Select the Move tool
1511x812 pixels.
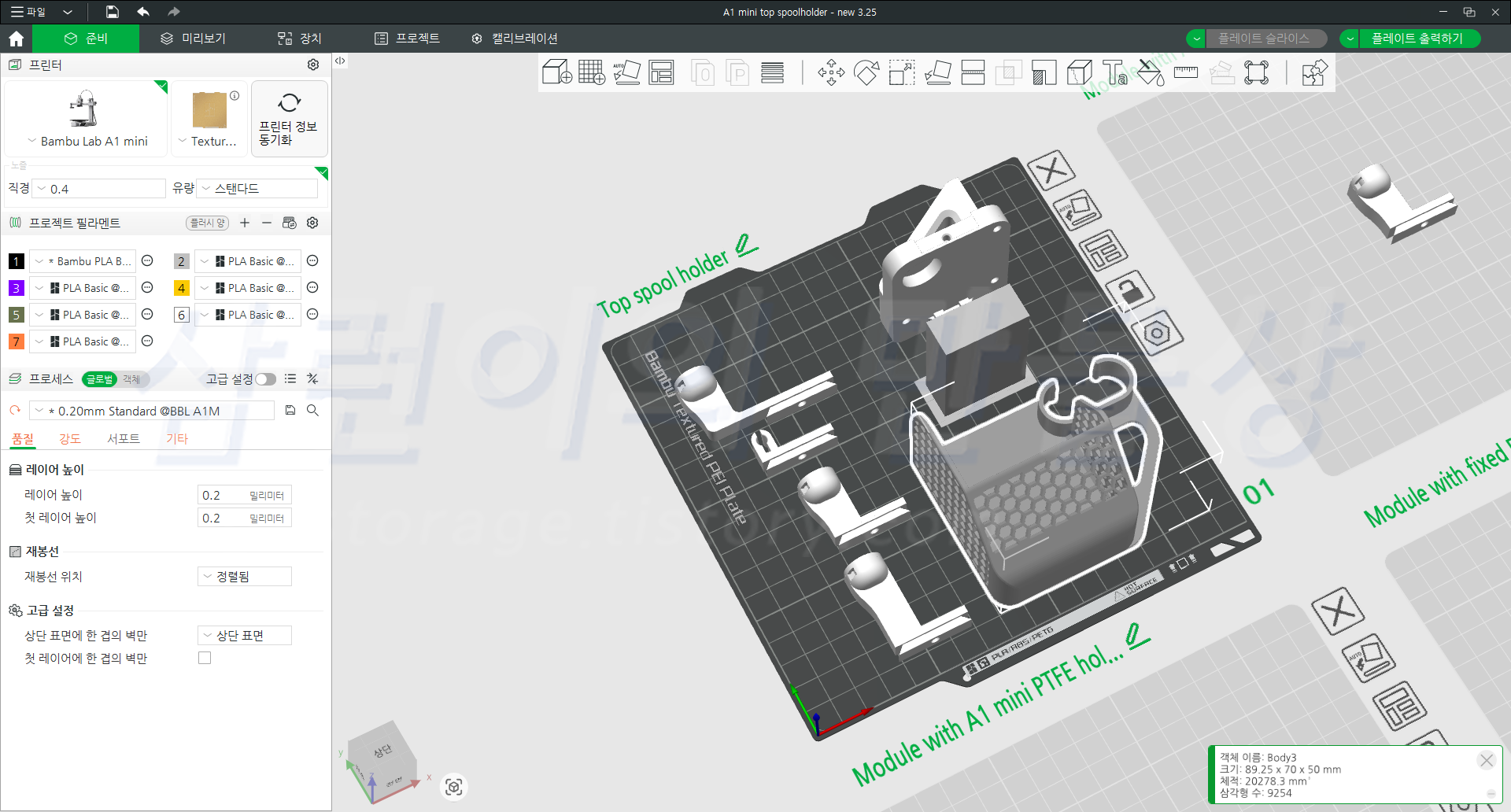pos(831,73)
